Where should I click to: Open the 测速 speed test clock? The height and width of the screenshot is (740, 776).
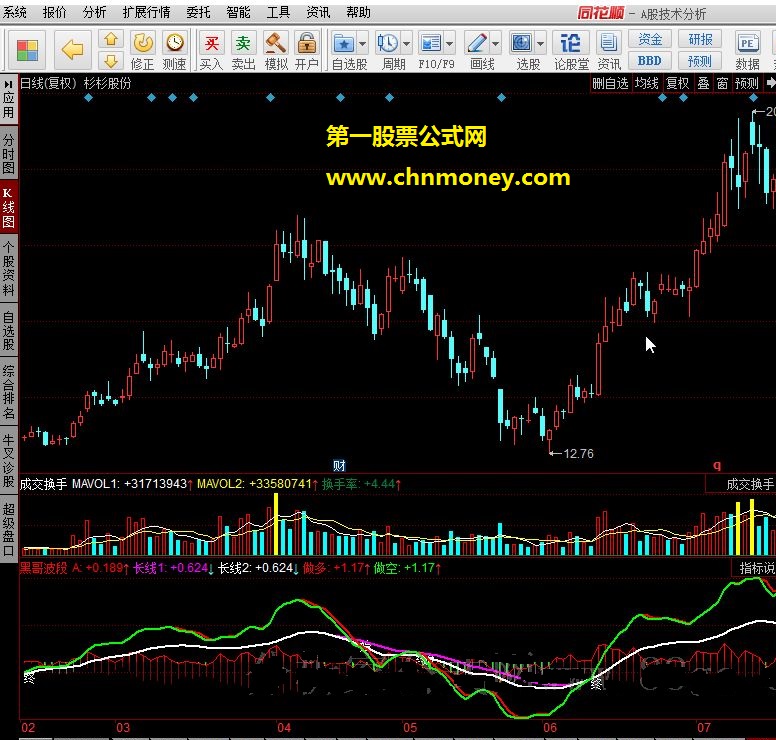(174, 50)
